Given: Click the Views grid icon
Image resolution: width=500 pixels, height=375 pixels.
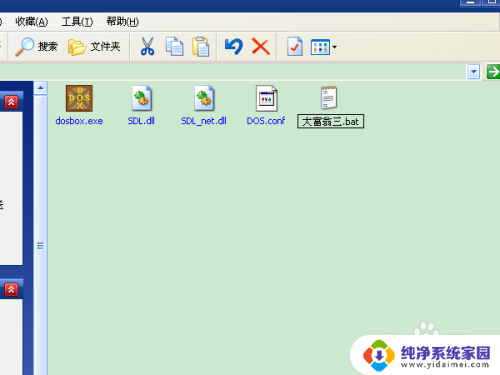Looking at the screenshot, I should point(320,47).
